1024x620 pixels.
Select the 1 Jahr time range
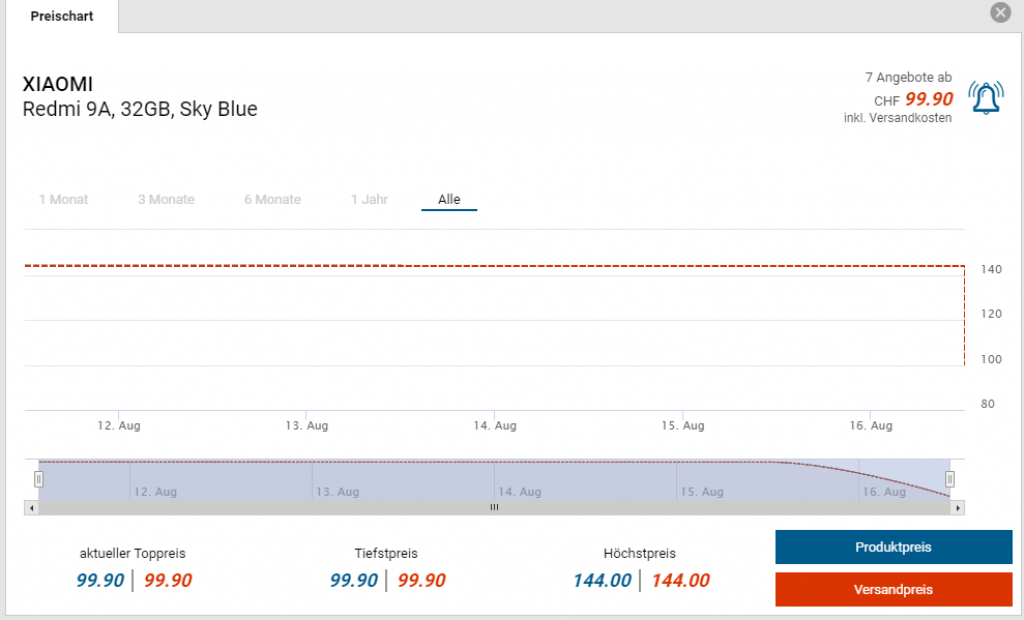pyautogui.click(x=369, y=200)
